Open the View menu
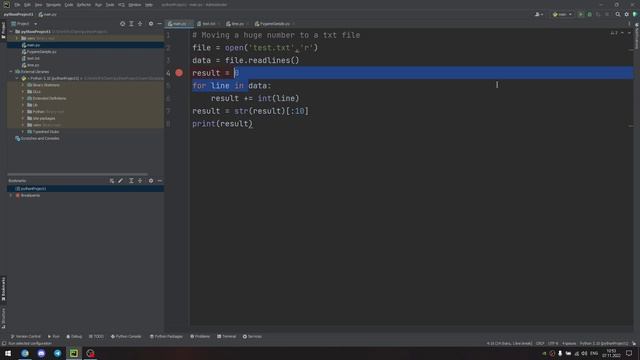Screen dimensions: 640x360 pos(38,5)
